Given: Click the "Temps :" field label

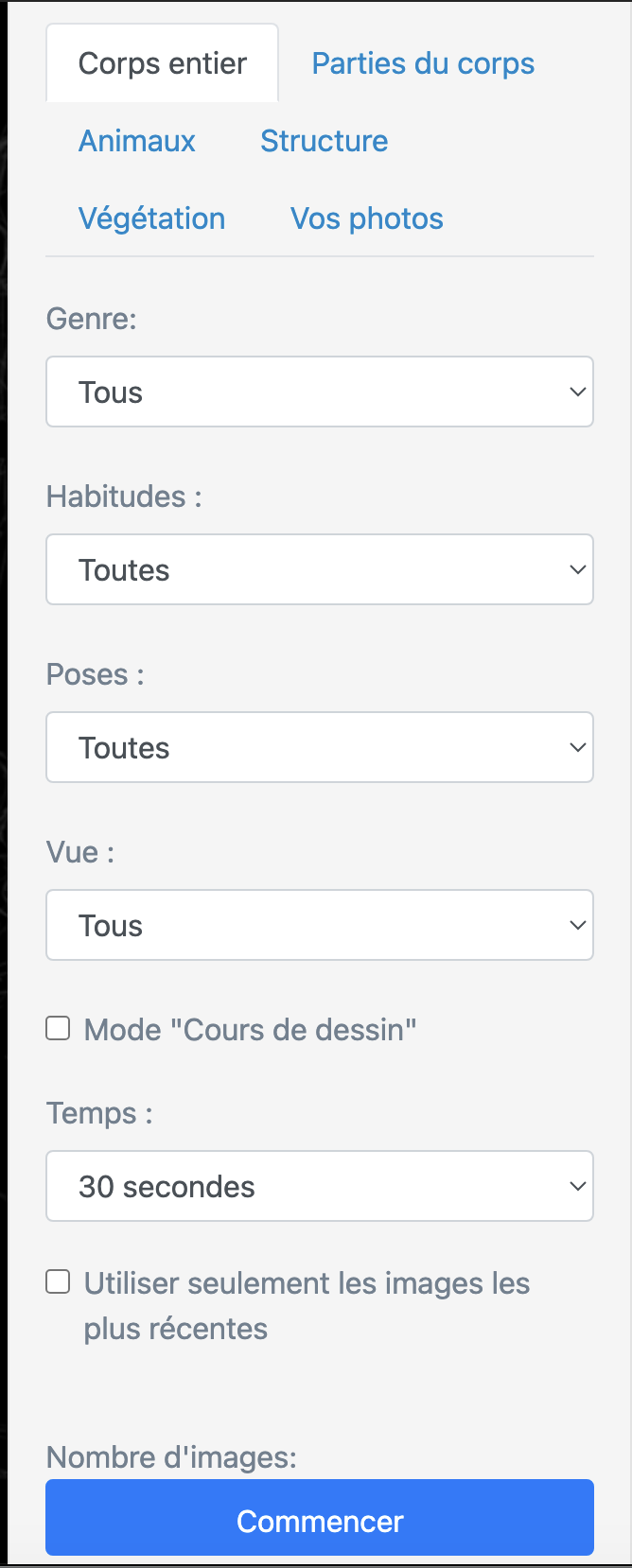Looking at the screenshot, I should (x=99, y=1113).
